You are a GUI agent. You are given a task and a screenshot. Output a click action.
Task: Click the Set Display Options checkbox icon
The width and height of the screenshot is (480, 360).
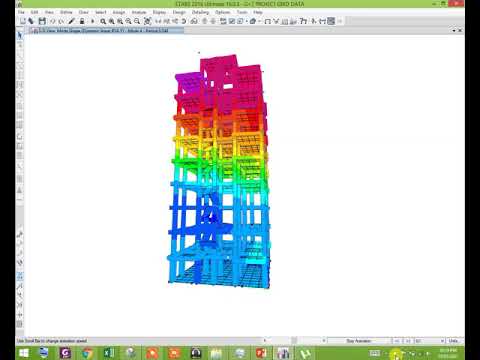pos(232,21)
